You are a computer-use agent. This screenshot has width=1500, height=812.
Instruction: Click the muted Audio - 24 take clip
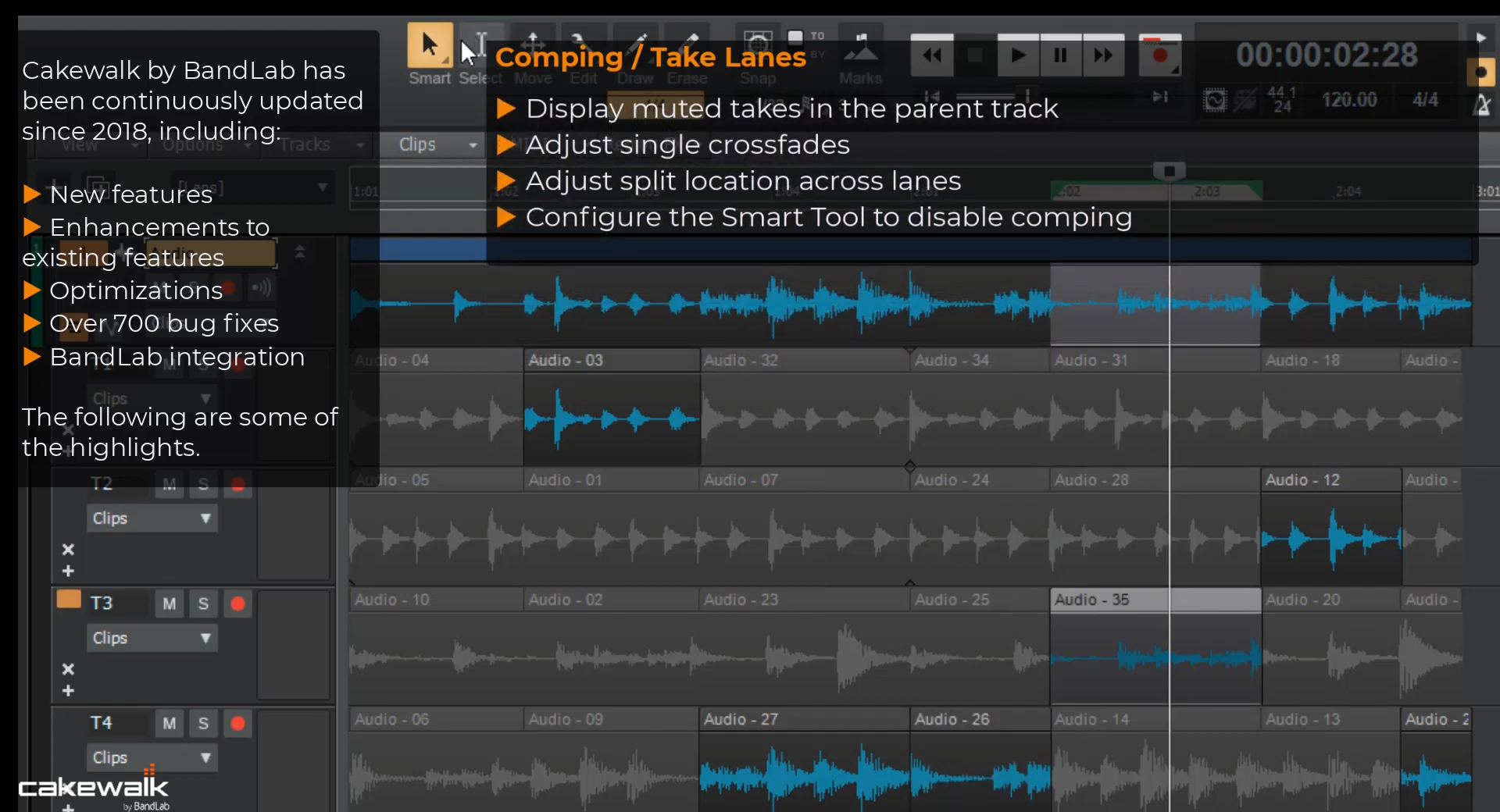pyautogui.click(x=980, y=527)
